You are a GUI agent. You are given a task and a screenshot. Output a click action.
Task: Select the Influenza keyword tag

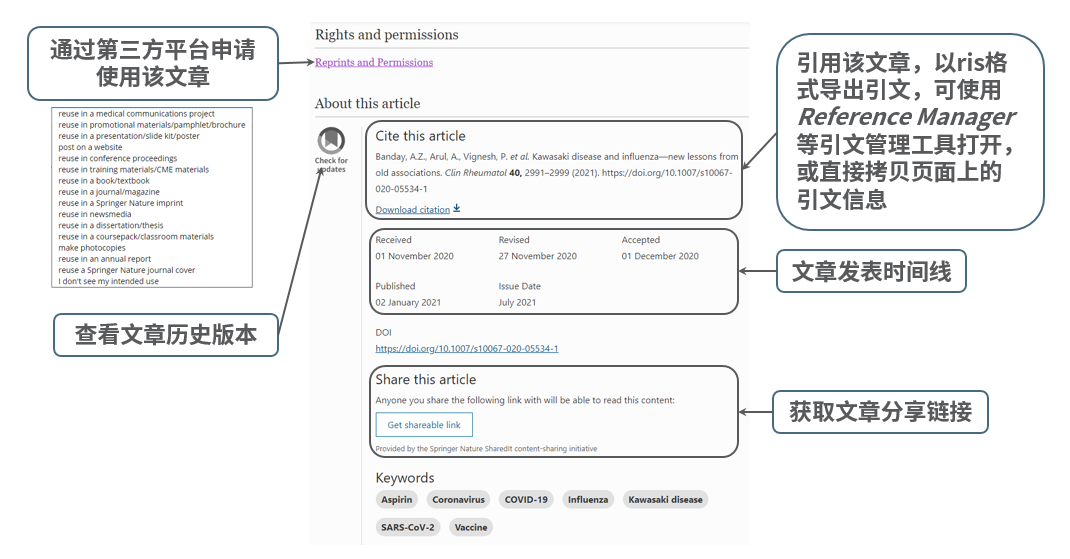click(588, 500)
